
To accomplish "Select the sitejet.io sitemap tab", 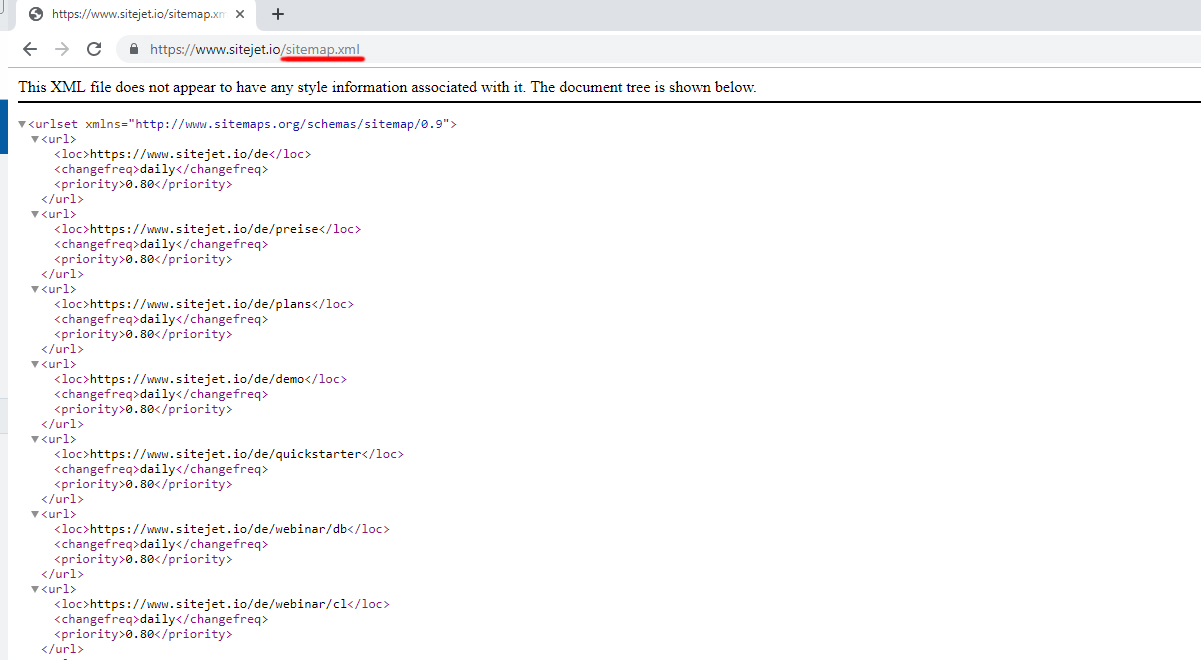I will [x=138, y=14].
